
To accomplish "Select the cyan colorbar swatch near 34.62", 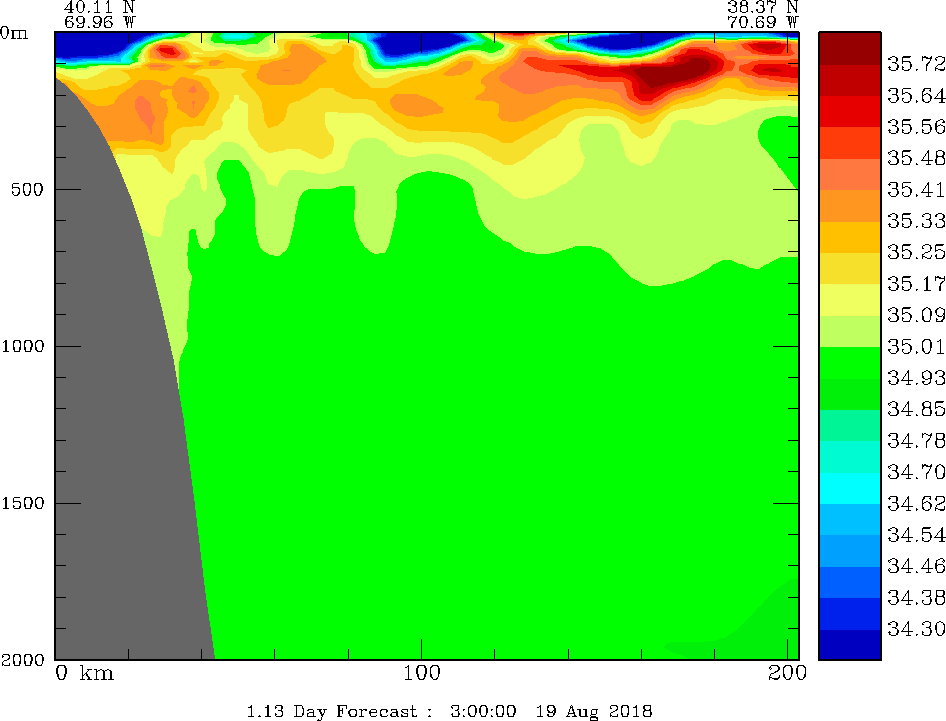I will tap(849, 488).
